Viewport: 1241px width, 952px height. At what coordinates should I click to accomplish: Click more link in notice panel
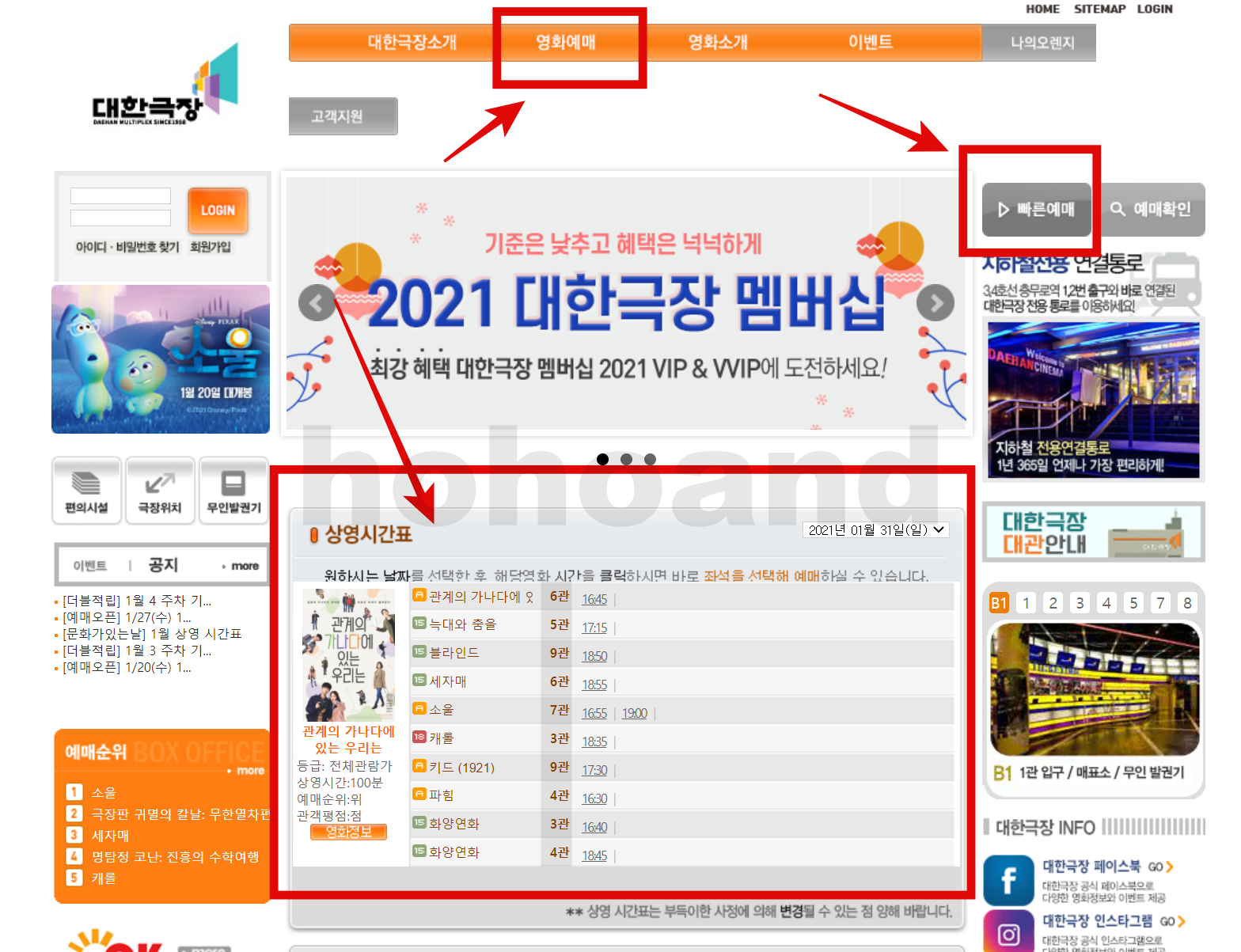coord(241,566)
